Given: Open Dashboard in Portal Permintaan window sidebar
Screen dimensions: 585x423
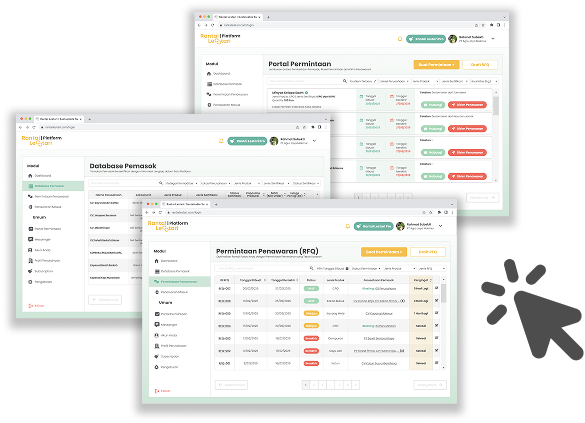Looking at the screenshot, I should [219, 73].
